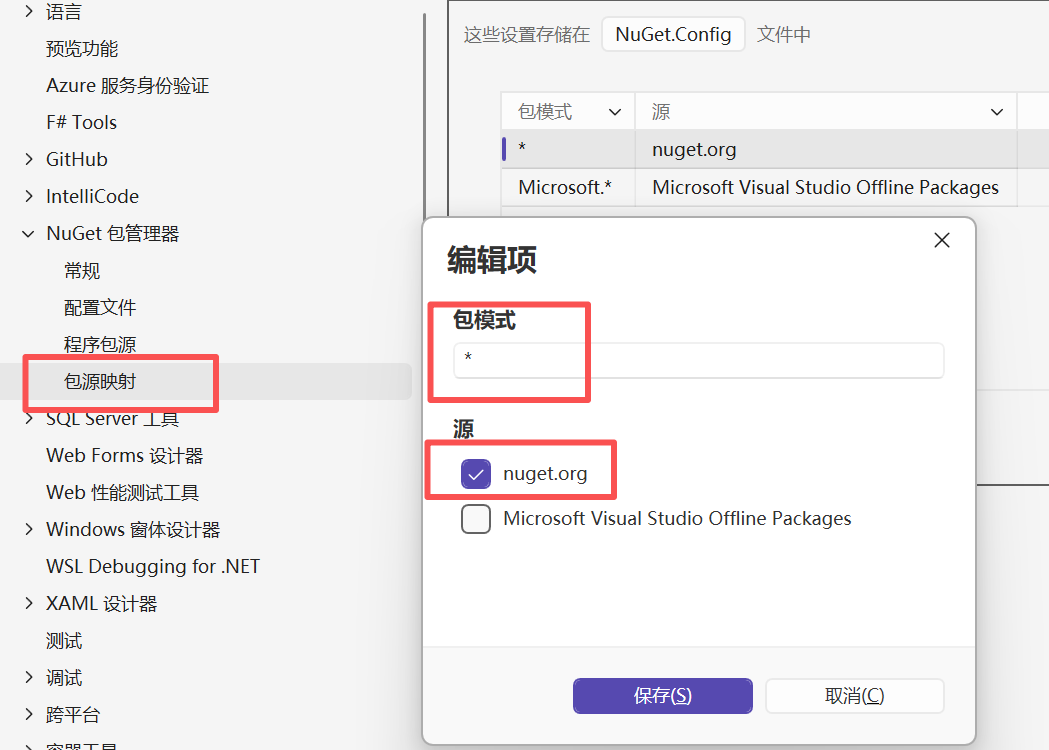Expand the XAML 设计器 node

tap(28, 604)
